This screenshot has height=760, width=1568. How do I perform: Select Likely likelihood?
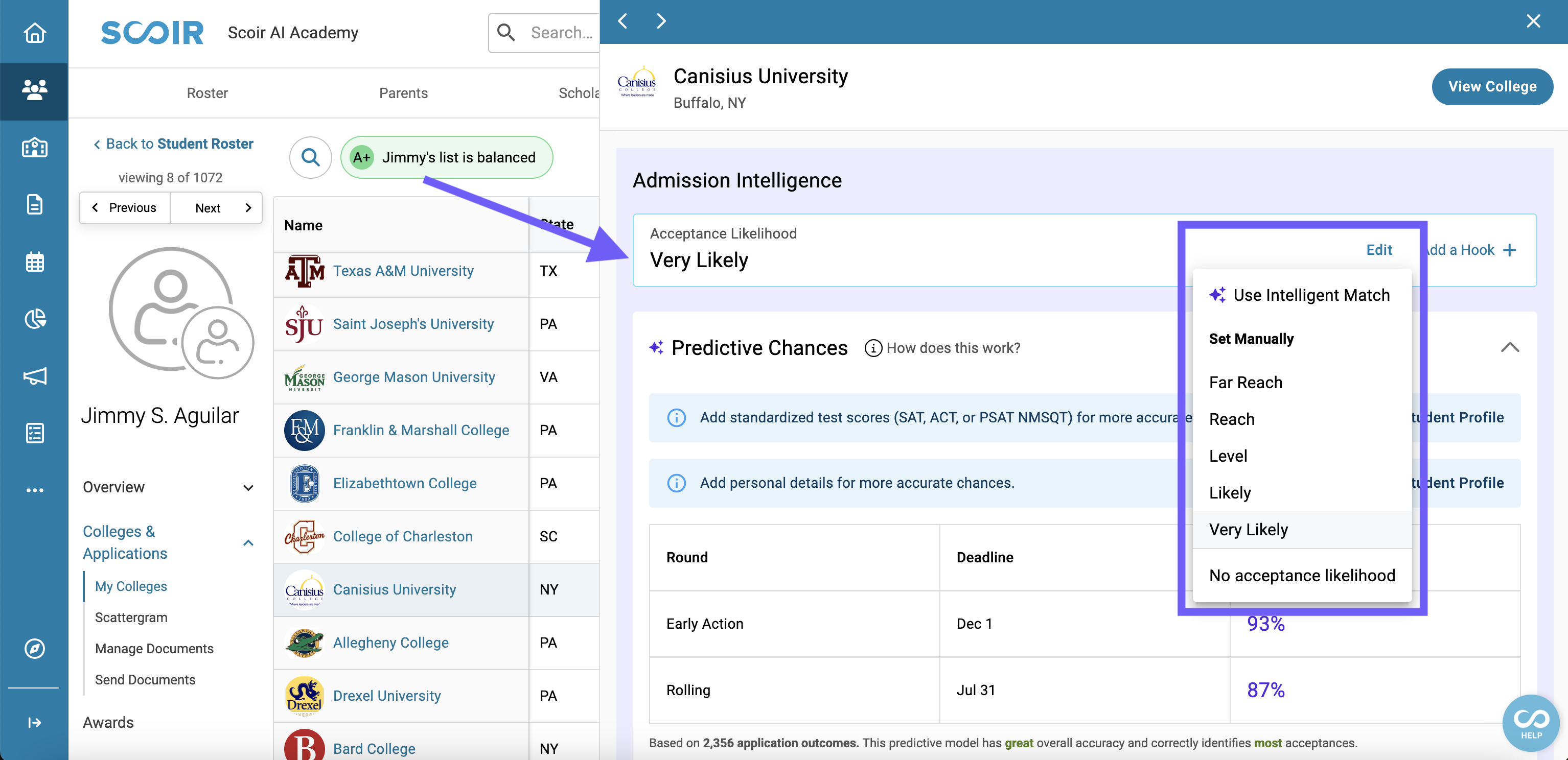(x=1301, y=492)
